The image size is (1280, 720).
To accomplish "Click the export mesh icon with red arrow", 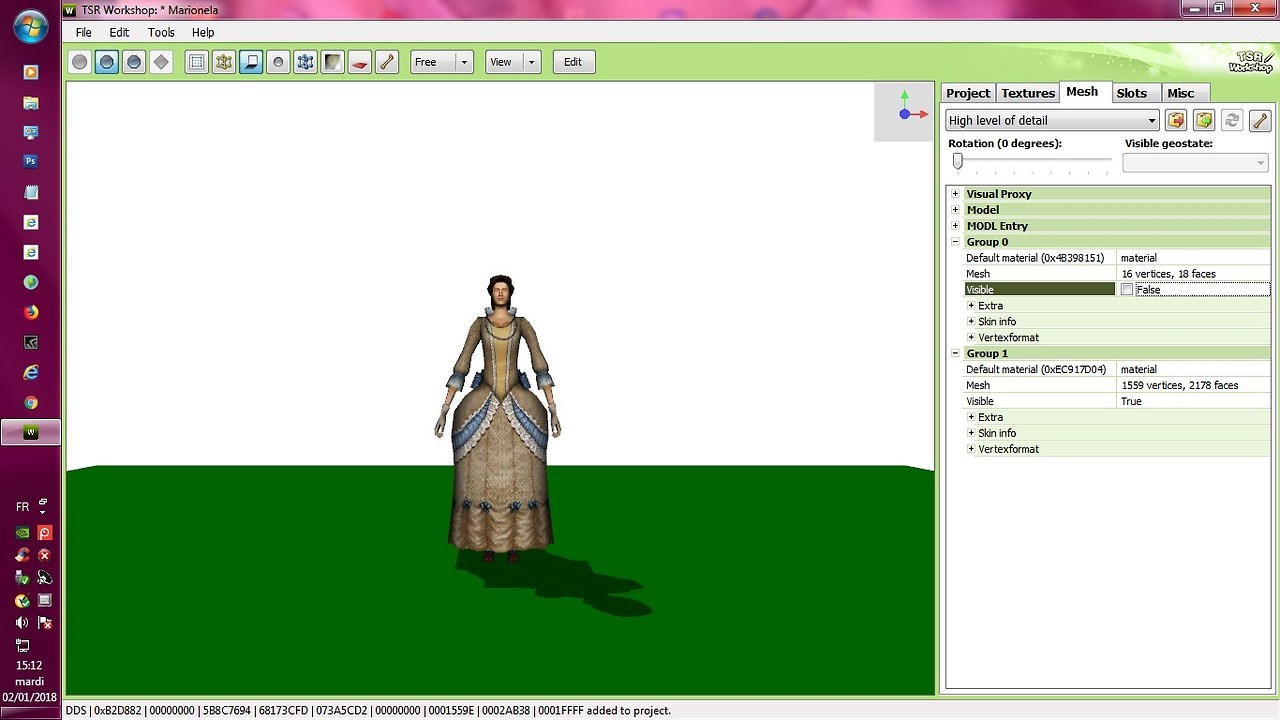I will tap(1176, 120).
